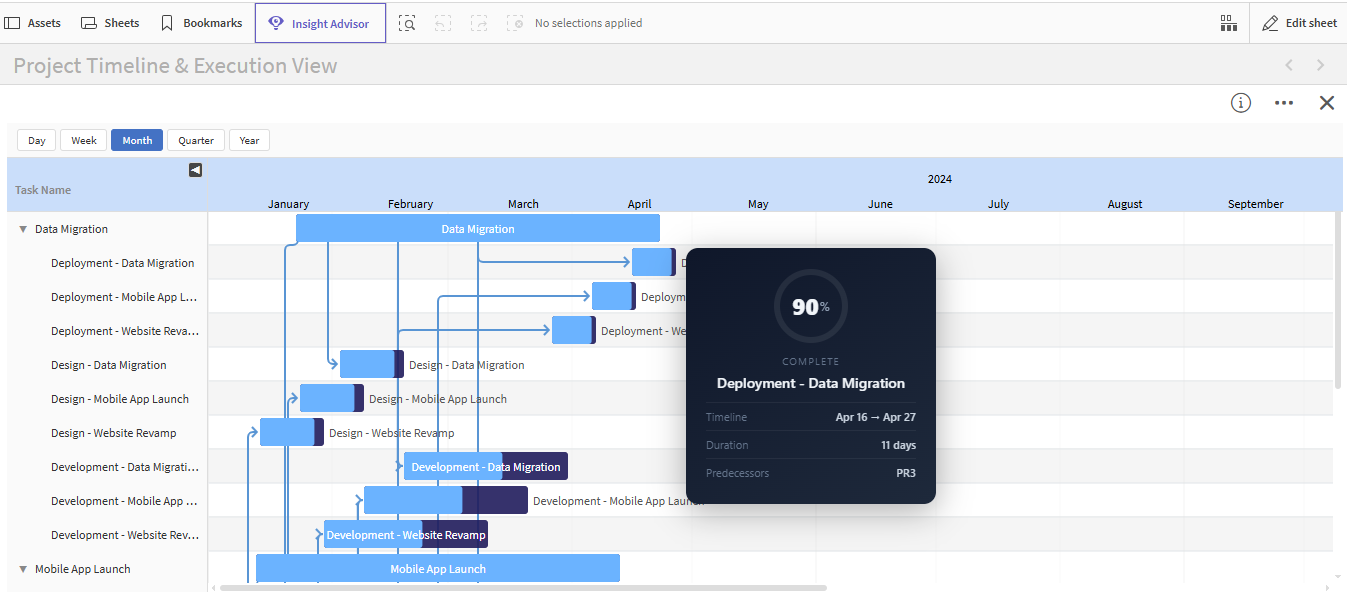This screenshot has height=592, width=1347.
Task: Click the step forward selection icon
Action: click(x=479, y=23)
